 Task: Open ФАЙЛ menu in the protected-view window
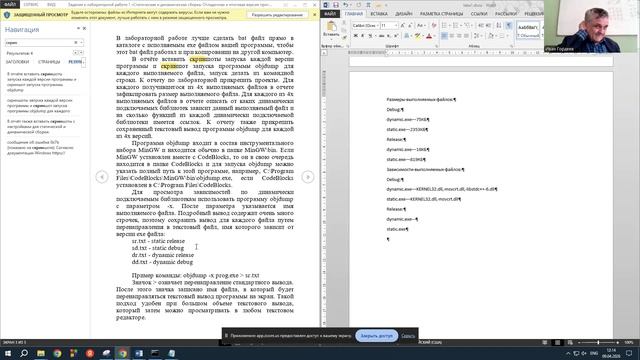coord(10,4)
